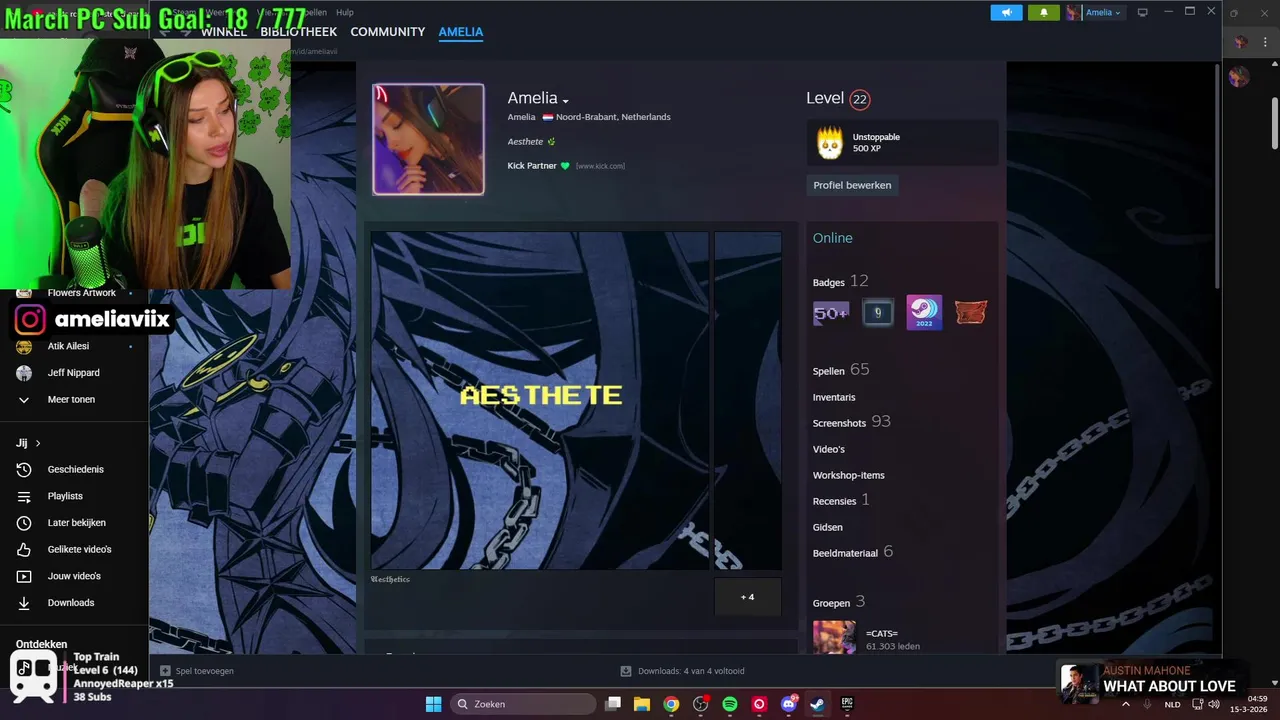This screenshot has height=720, width=1280.
Task: Open the BIBLIOTHEEK library tab
Action: click(x=298, y=32)
